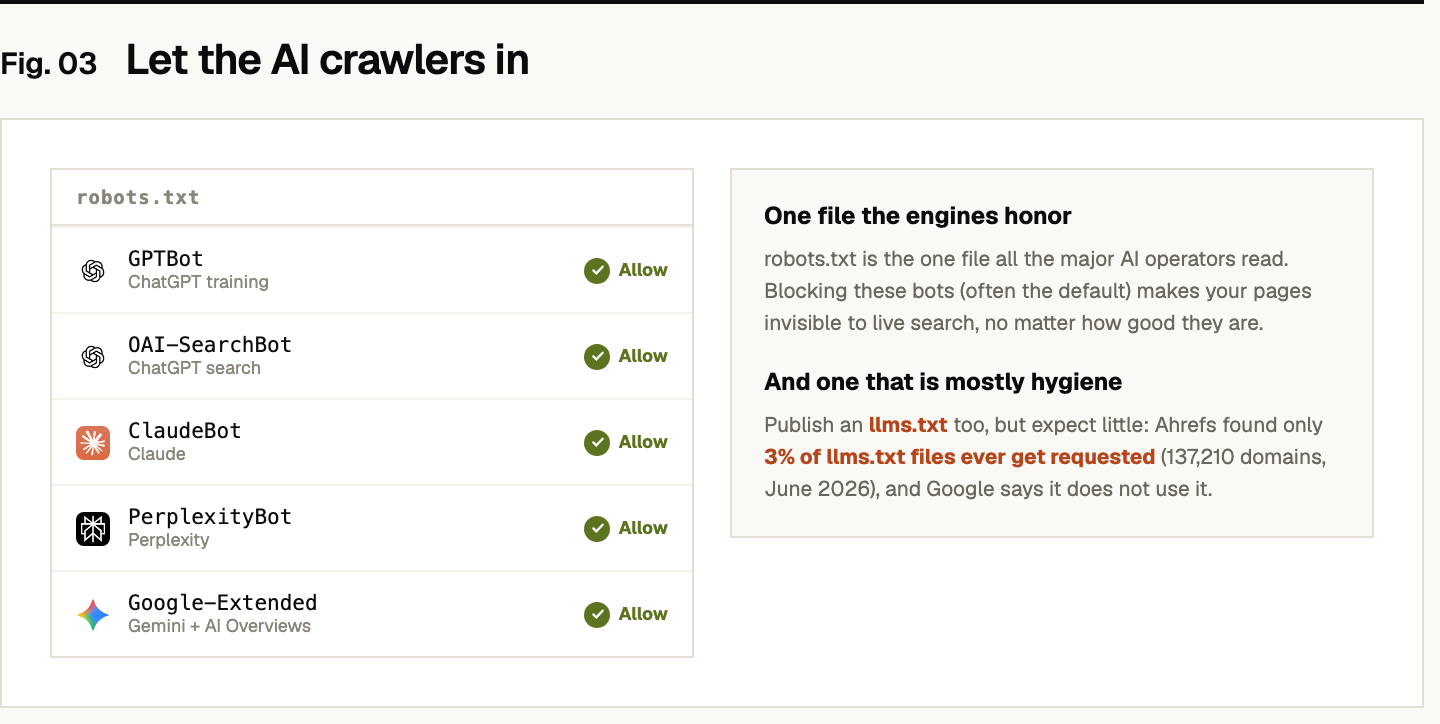Select the Google-Extended crawler name
Viewport: 1440px width, 724px height.
pyautogui.click(x=223, y=603)
